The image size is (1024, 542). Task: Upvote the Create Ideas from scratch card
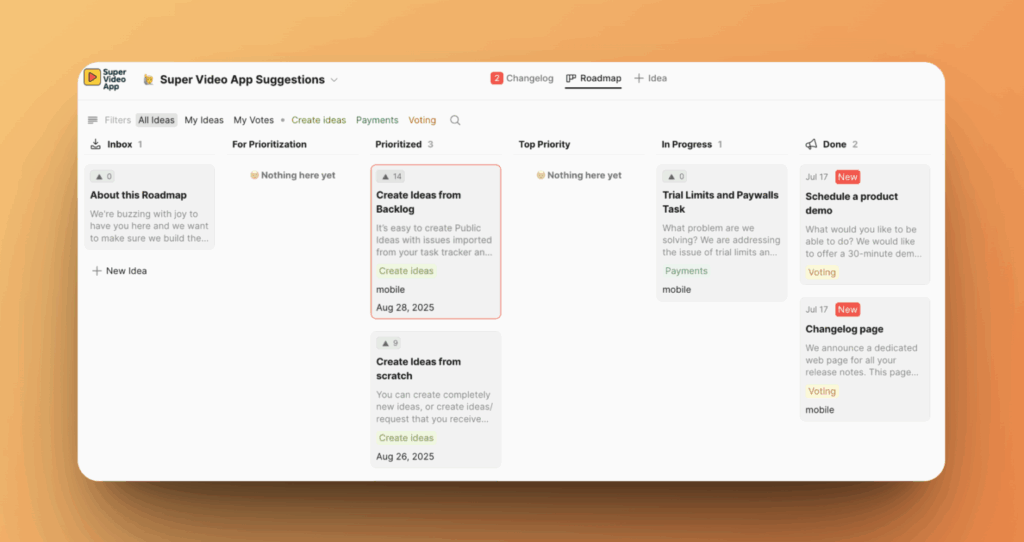(390, 343)
